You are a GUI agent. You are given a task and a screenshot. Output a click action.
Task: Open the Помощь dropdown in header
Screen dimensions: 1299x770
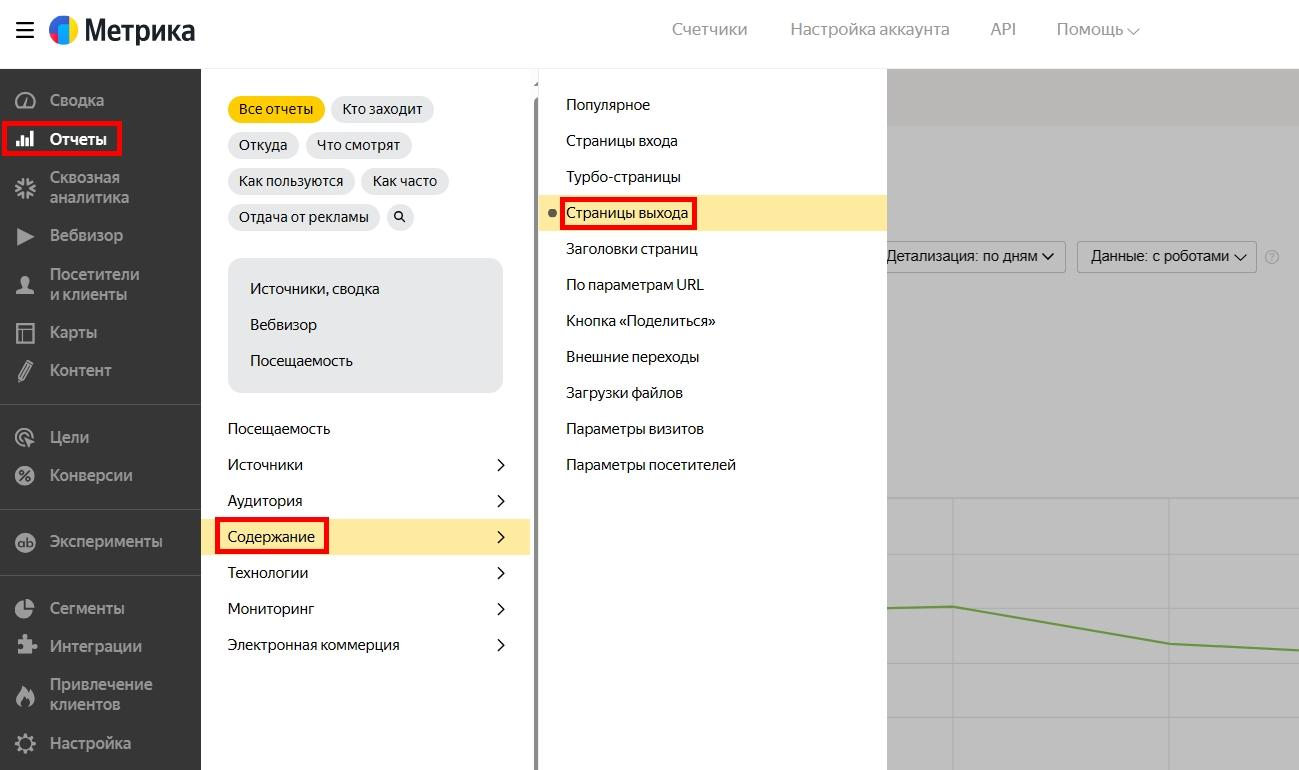point(1098,30)
